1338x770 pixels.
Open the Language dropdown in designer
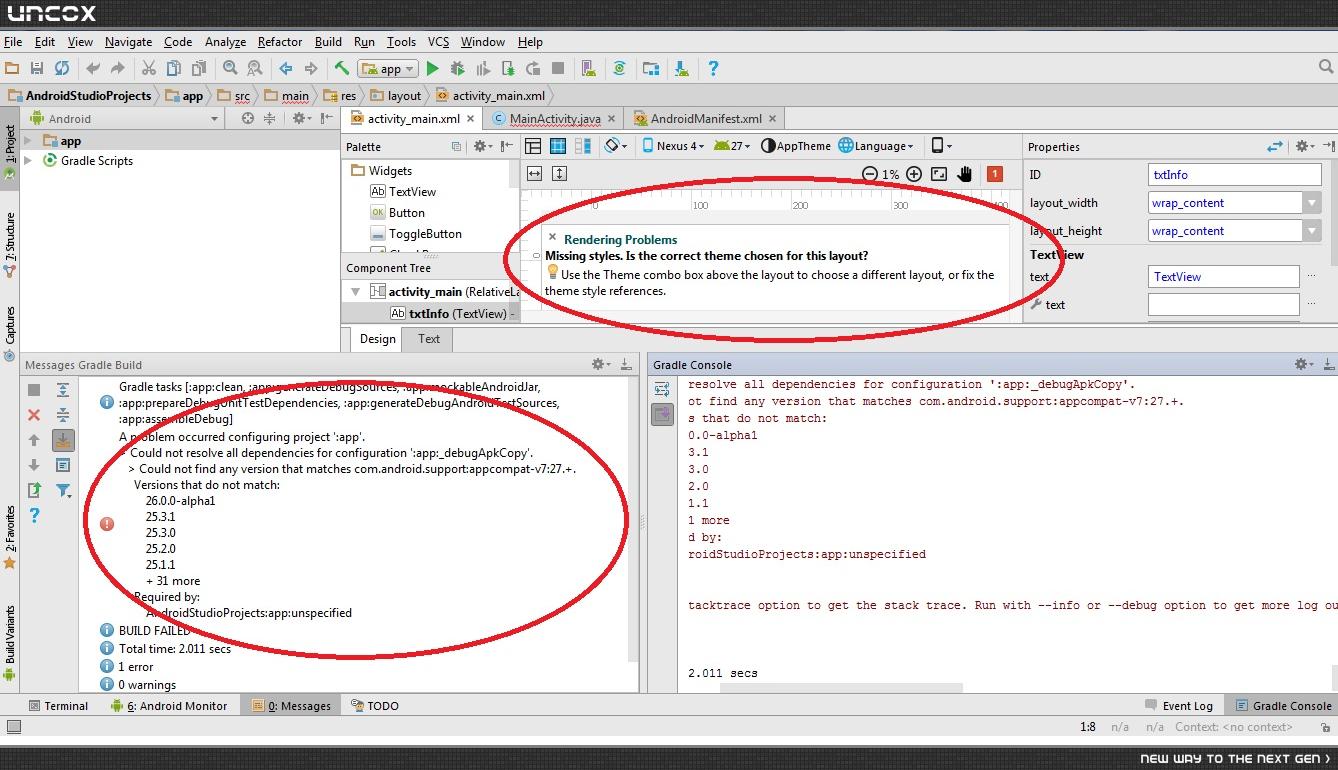877,146
